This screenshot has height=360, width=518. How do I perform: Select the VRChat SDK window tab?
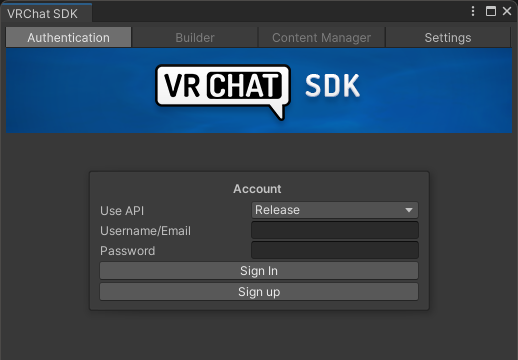coord(46,13)
